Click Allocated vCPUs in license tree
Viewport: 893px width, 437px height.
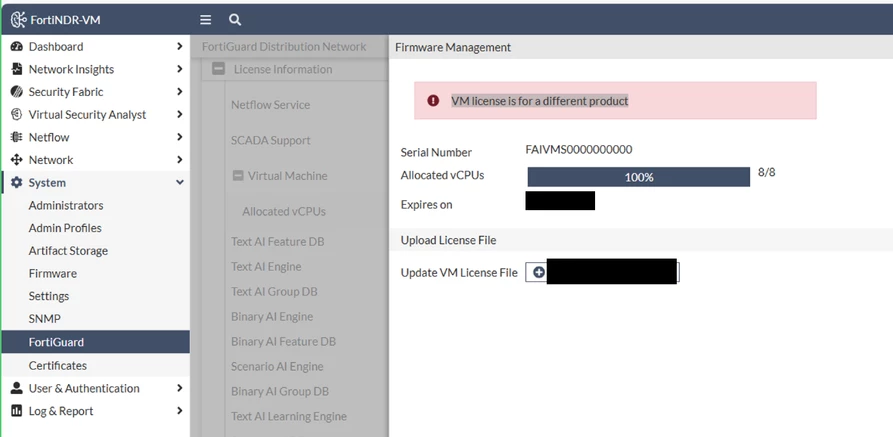pos(284,211)
